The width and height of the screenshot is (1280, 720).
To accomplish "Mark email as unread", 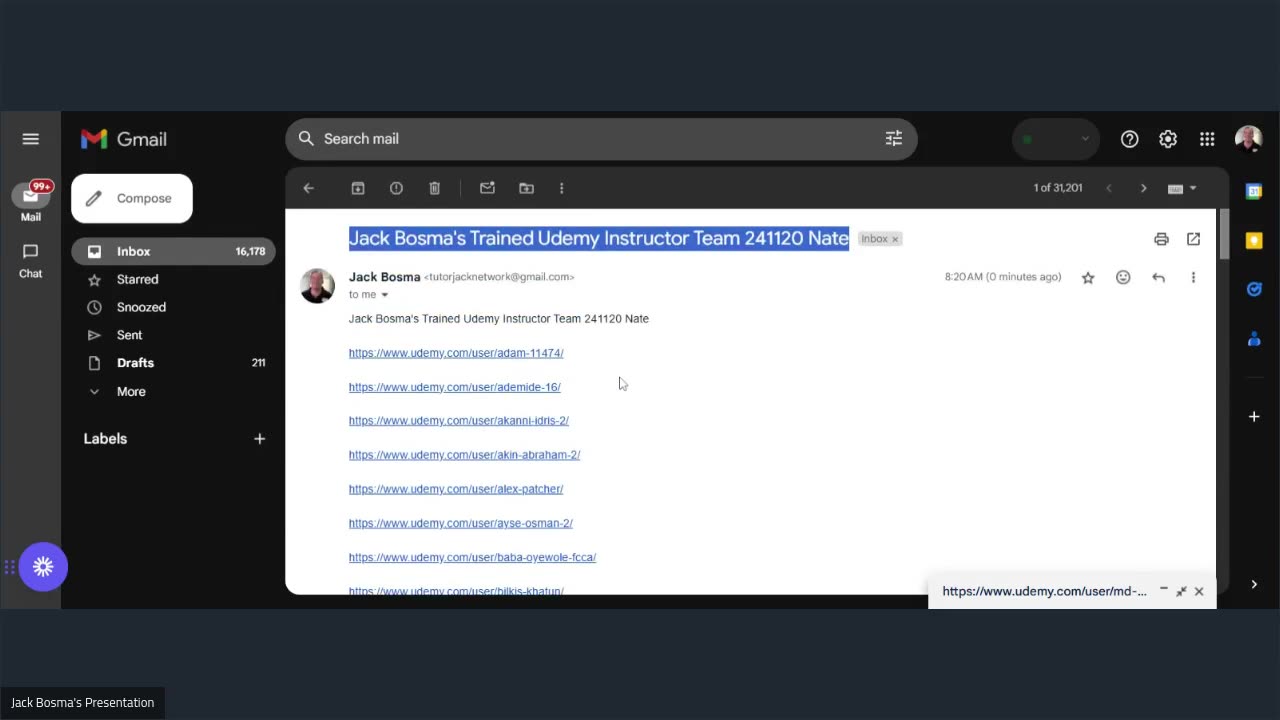I will coord(487,188).
